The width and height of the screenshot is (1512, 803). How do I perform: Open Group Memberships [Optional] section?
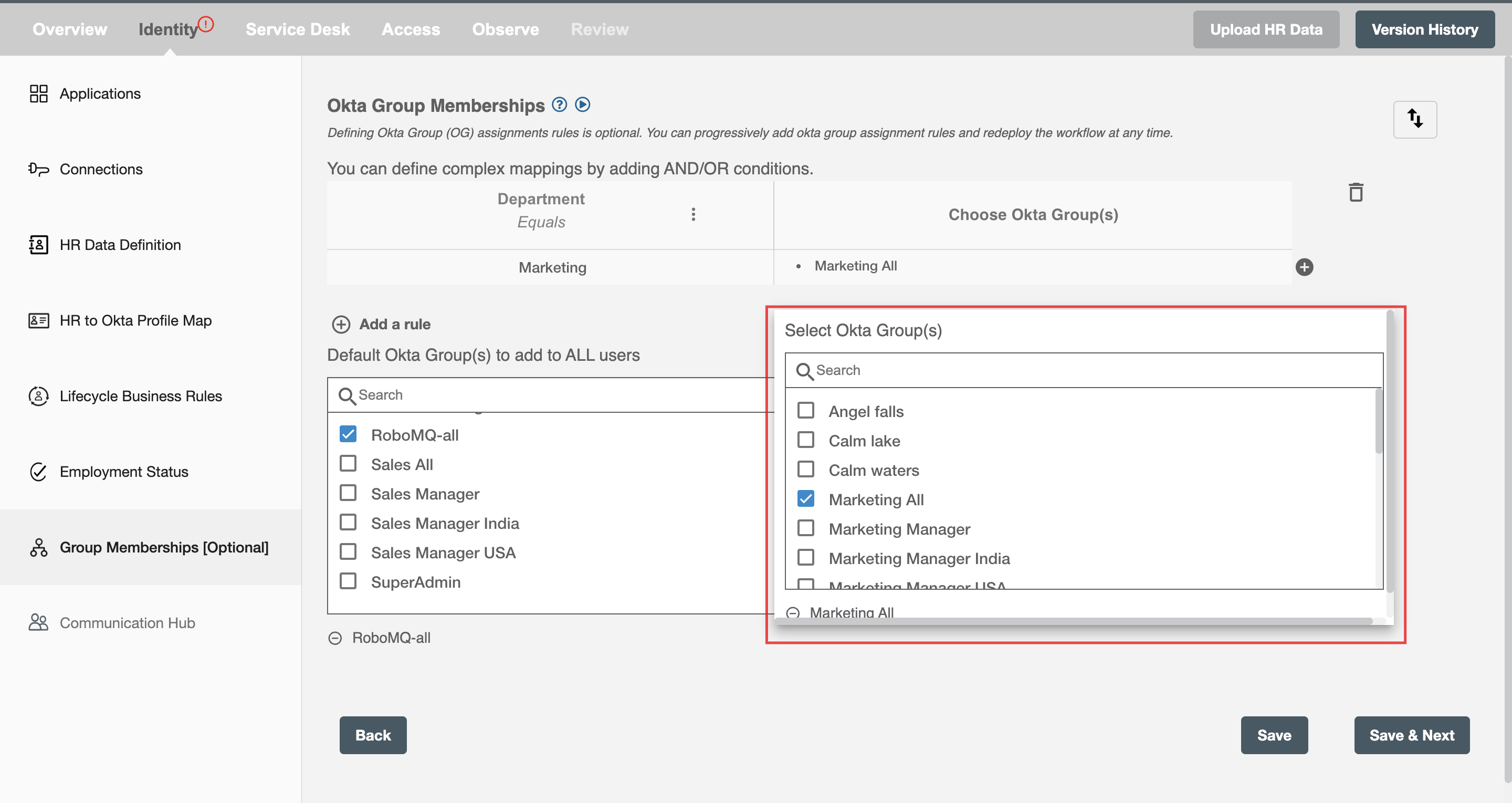click(x=150, y=548)
